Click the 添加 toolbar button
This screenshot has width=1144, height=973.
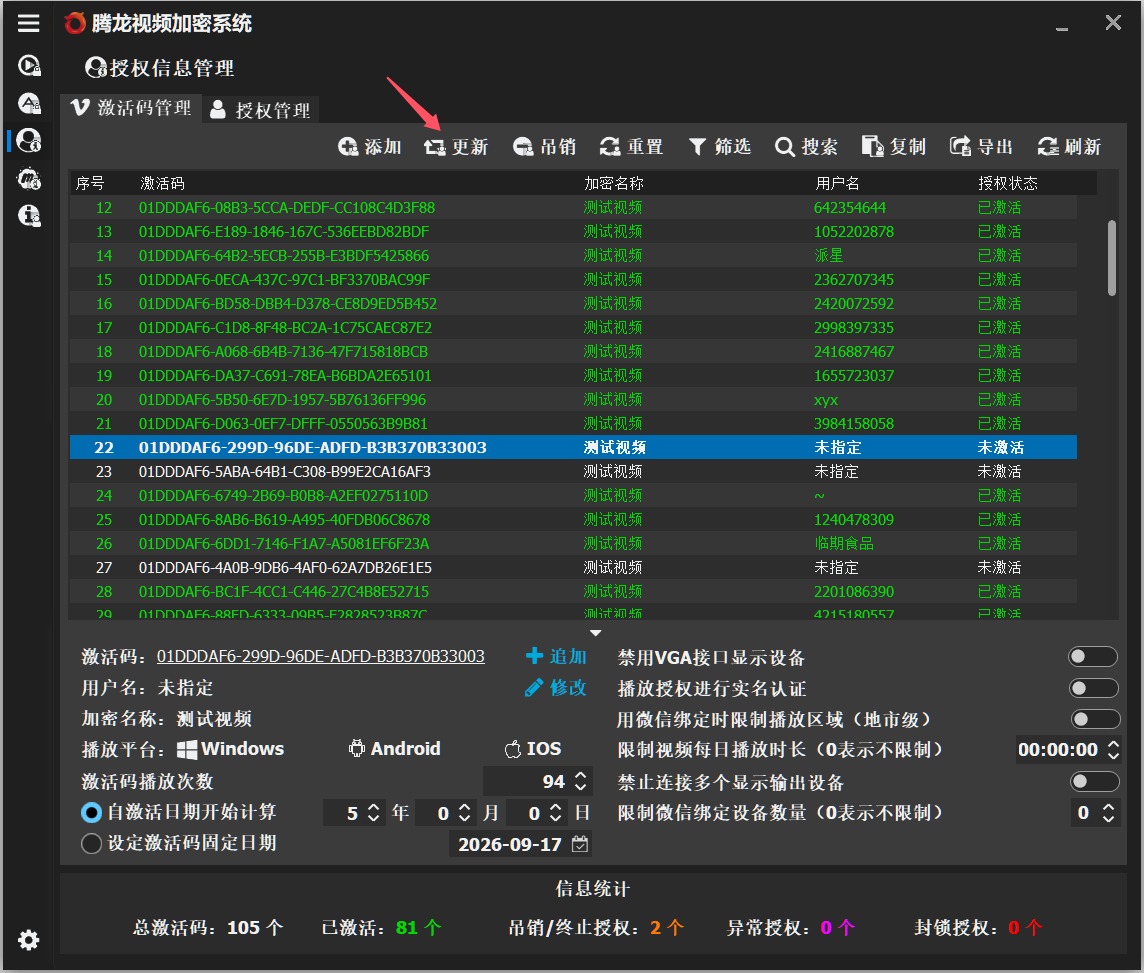(x=370, y=147)
